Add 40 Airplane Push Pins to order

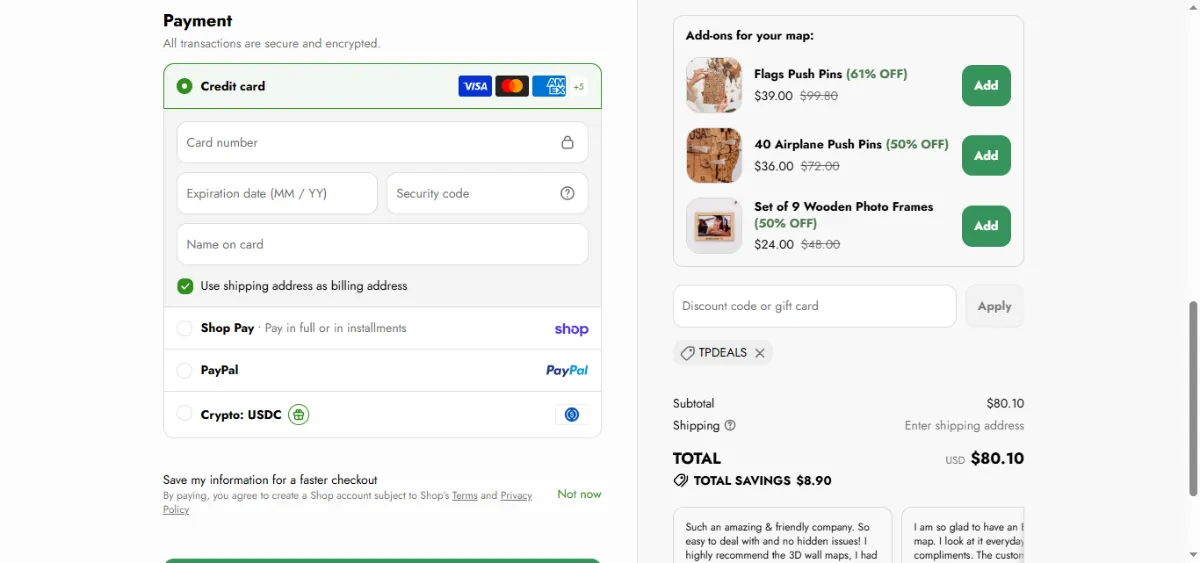click(986, 155)
